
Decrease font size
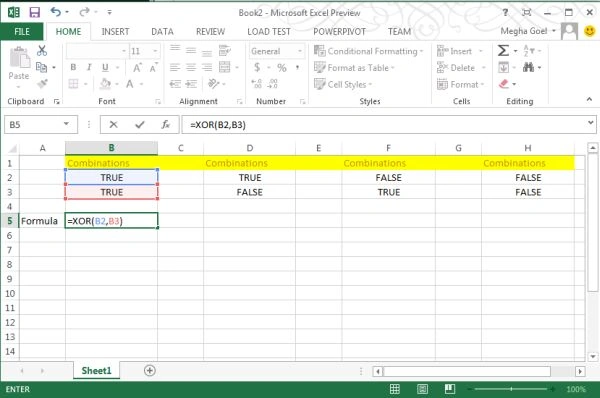pos(153,68)
